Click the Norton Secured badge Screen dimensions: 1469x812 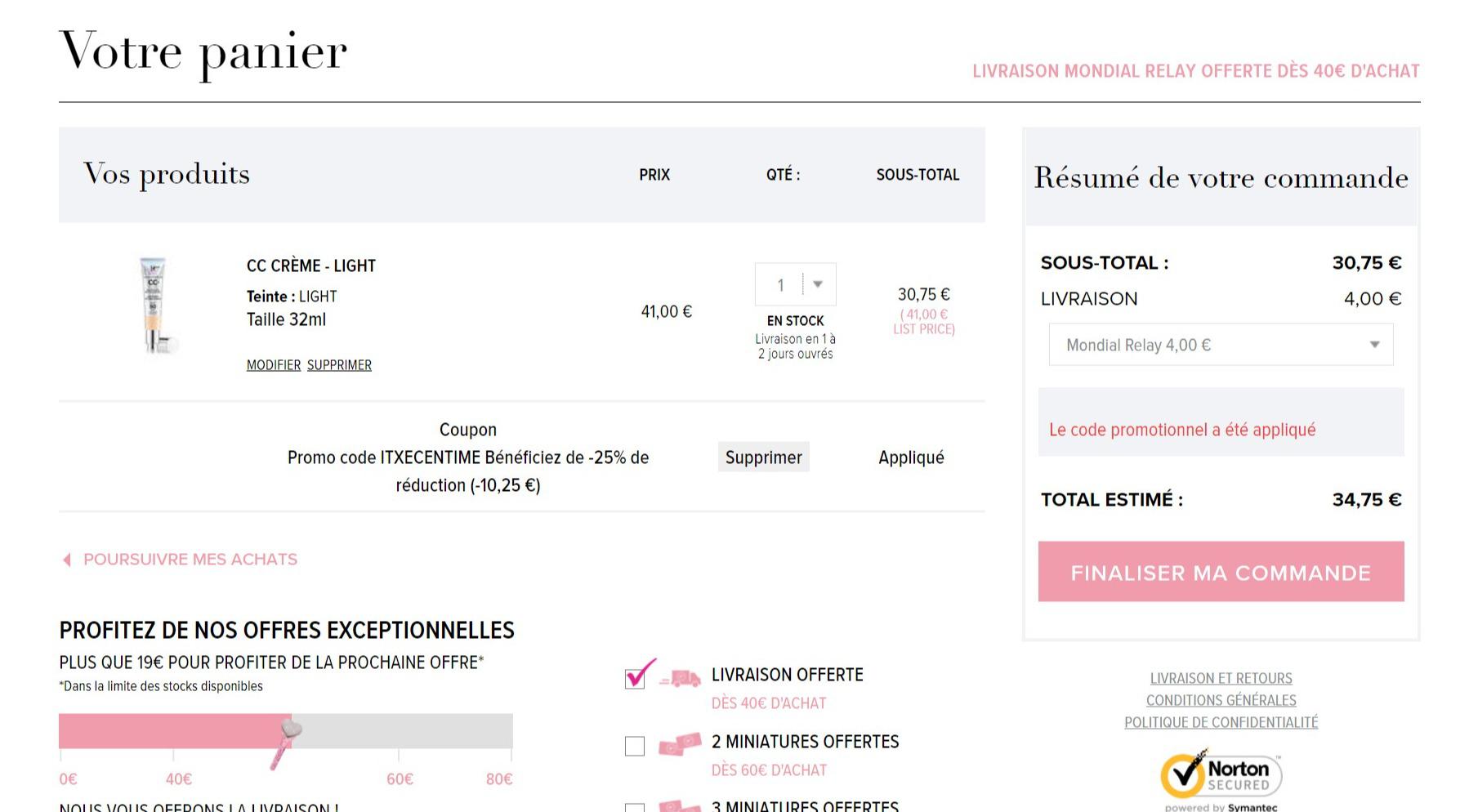pyautogui.click(x=1221, y=776)
